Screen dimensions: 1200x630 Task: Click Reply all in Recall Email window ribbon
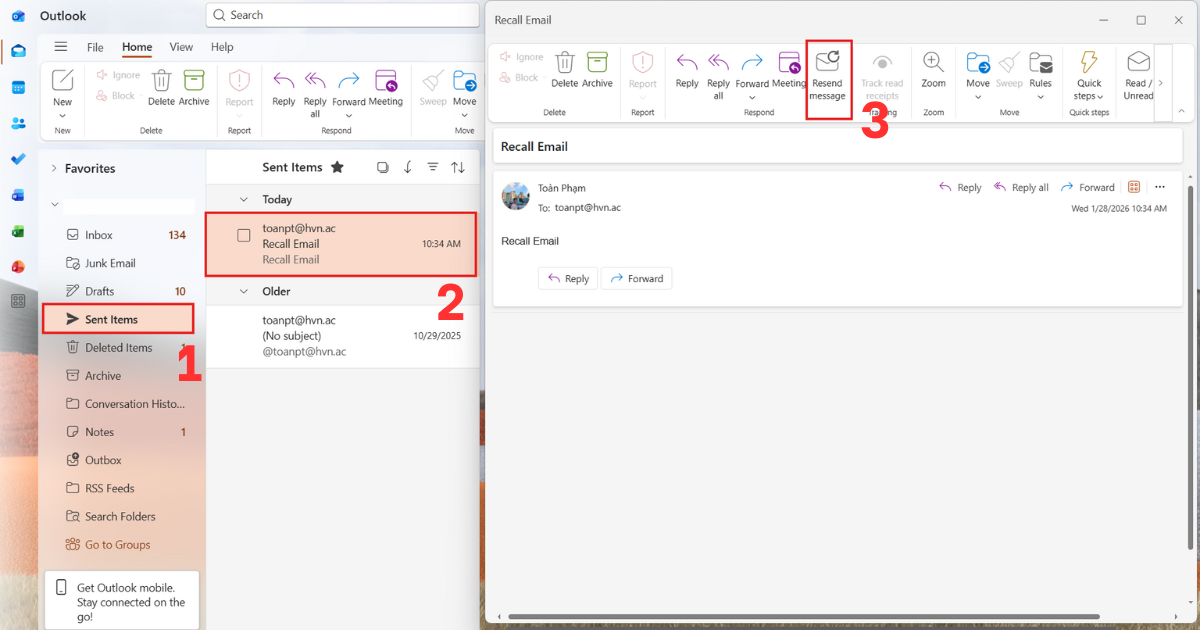pos(718,76)
